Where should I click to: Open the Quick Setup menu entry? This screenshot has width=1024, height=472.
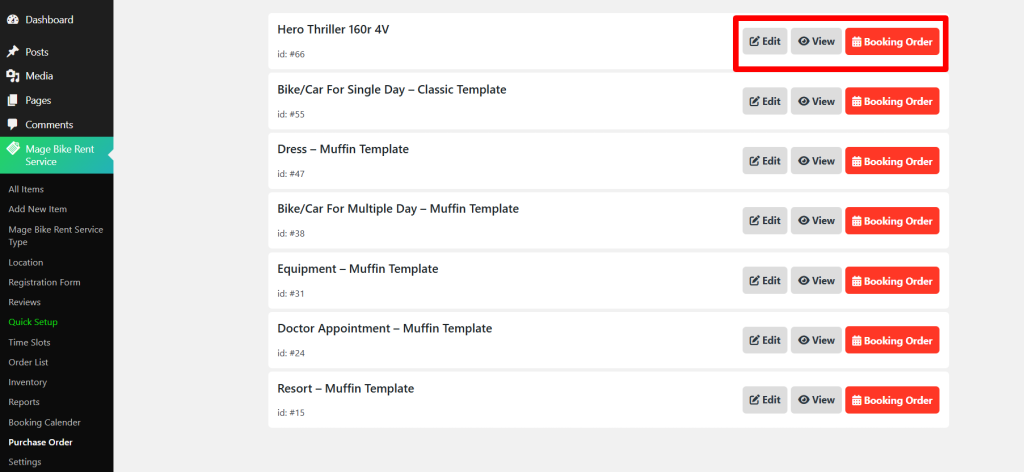coord(33,322)
